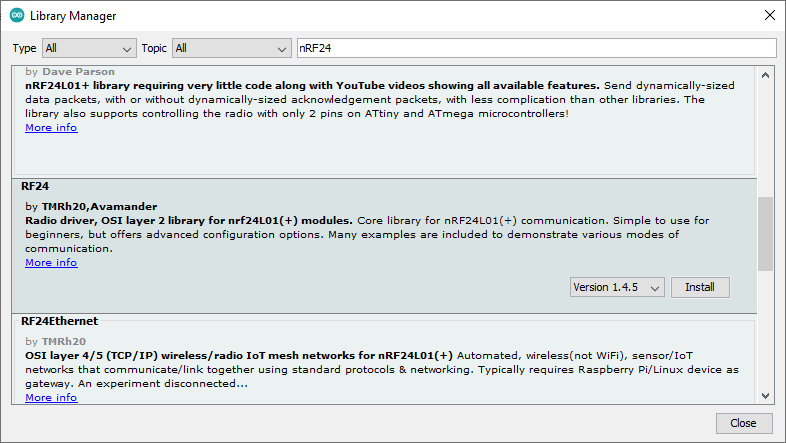Select the RF24Ethernet library entry
786x443 pixels.
[x=384, y=360]
